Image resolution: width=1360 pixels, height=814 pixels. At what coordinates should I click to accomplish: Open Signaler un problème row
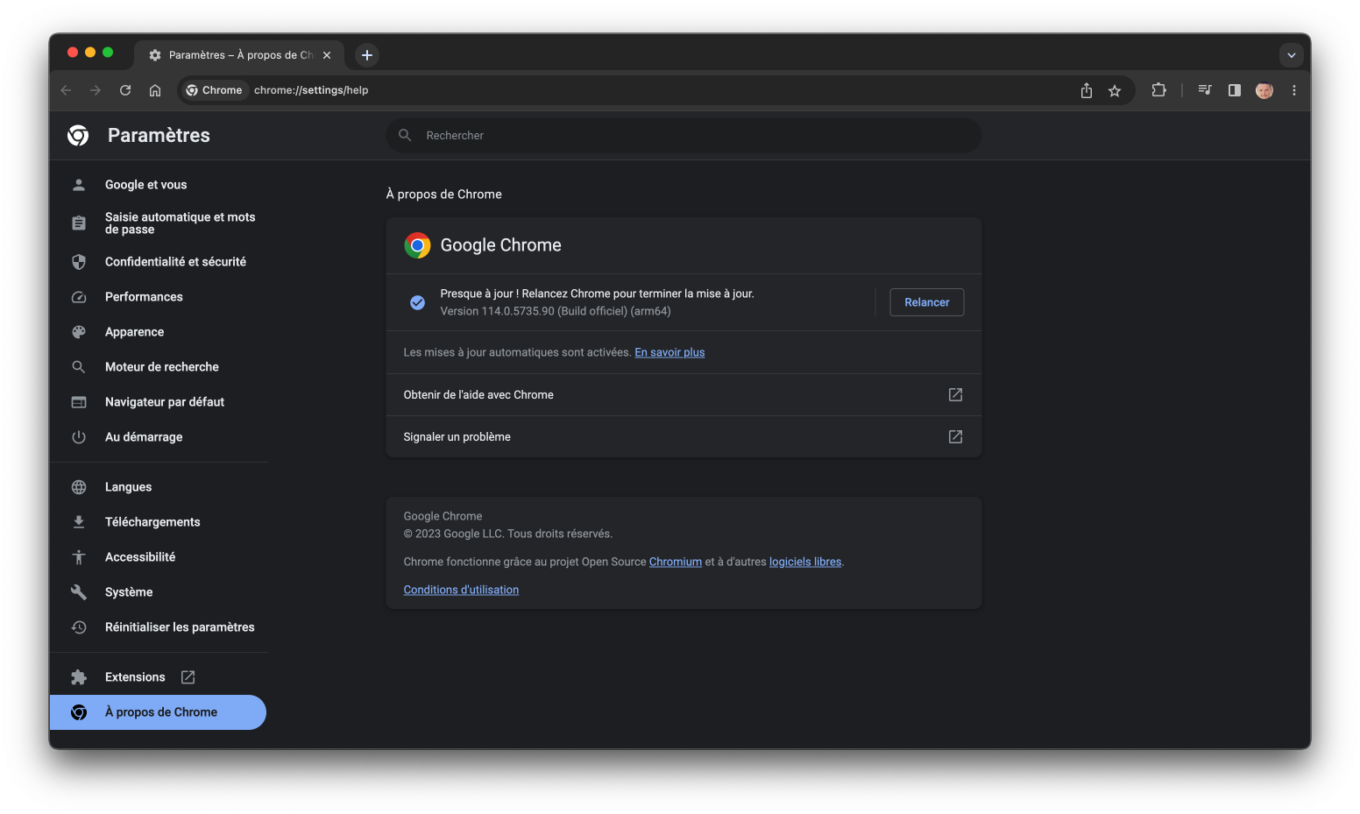tap(683, 437)
